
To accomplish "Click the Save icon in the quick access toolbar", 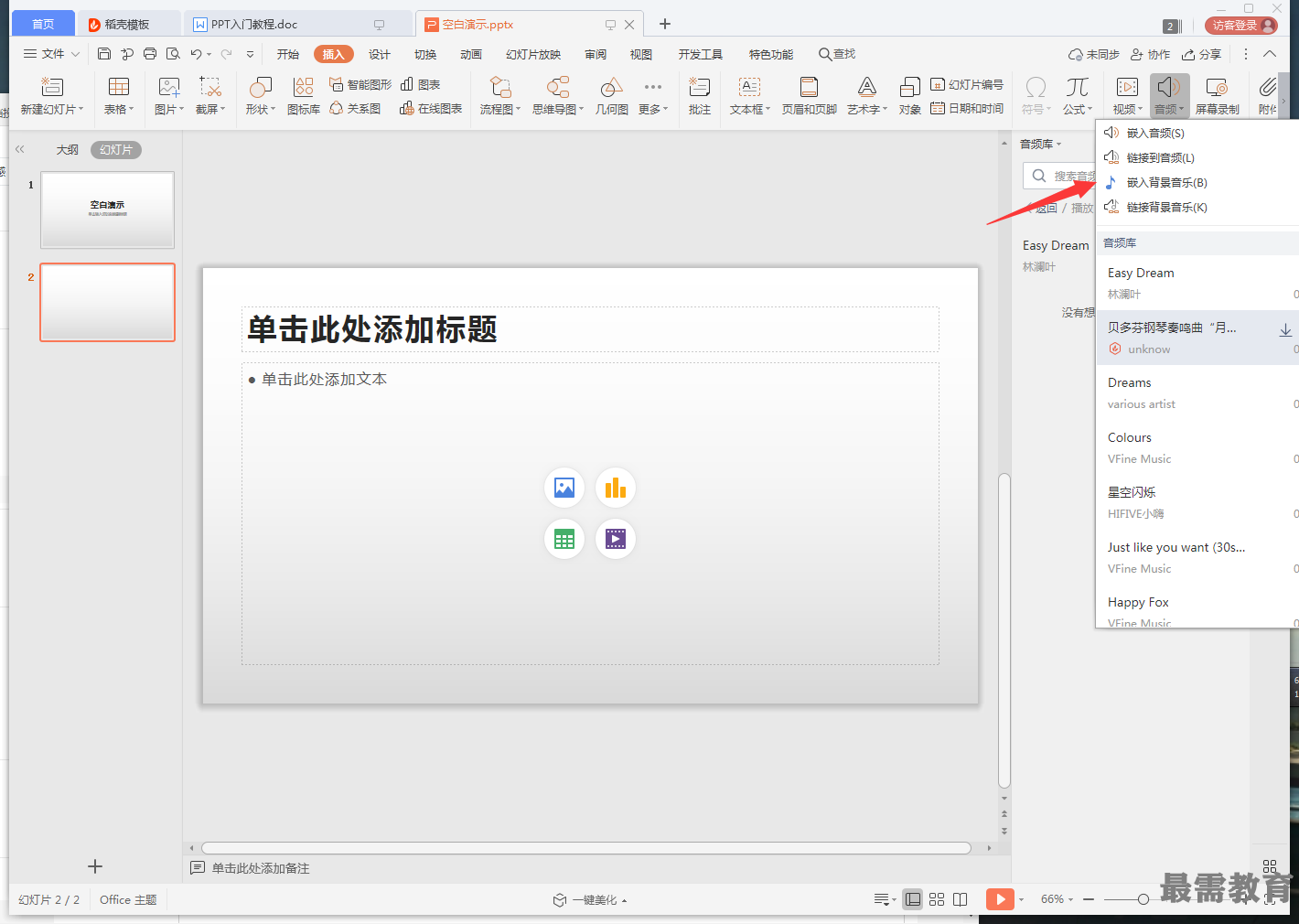I will 104,54.
